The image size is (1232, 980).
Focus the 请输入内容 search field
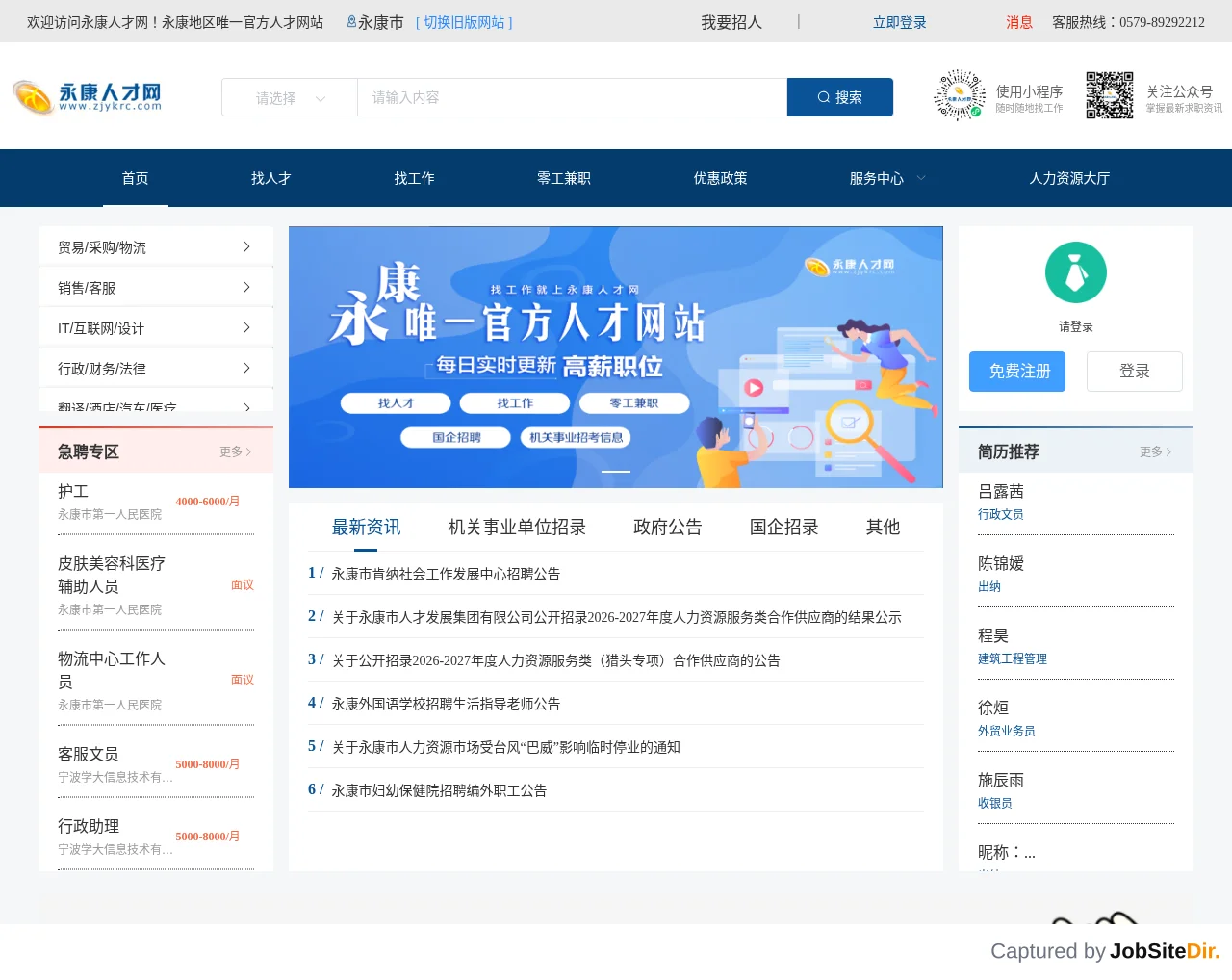tap(573, 97)
